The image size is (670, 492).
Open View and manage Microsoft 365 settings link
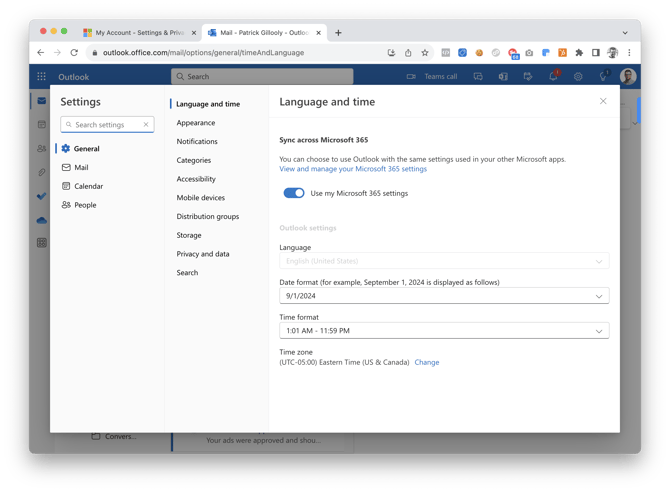tap(353, 169)
